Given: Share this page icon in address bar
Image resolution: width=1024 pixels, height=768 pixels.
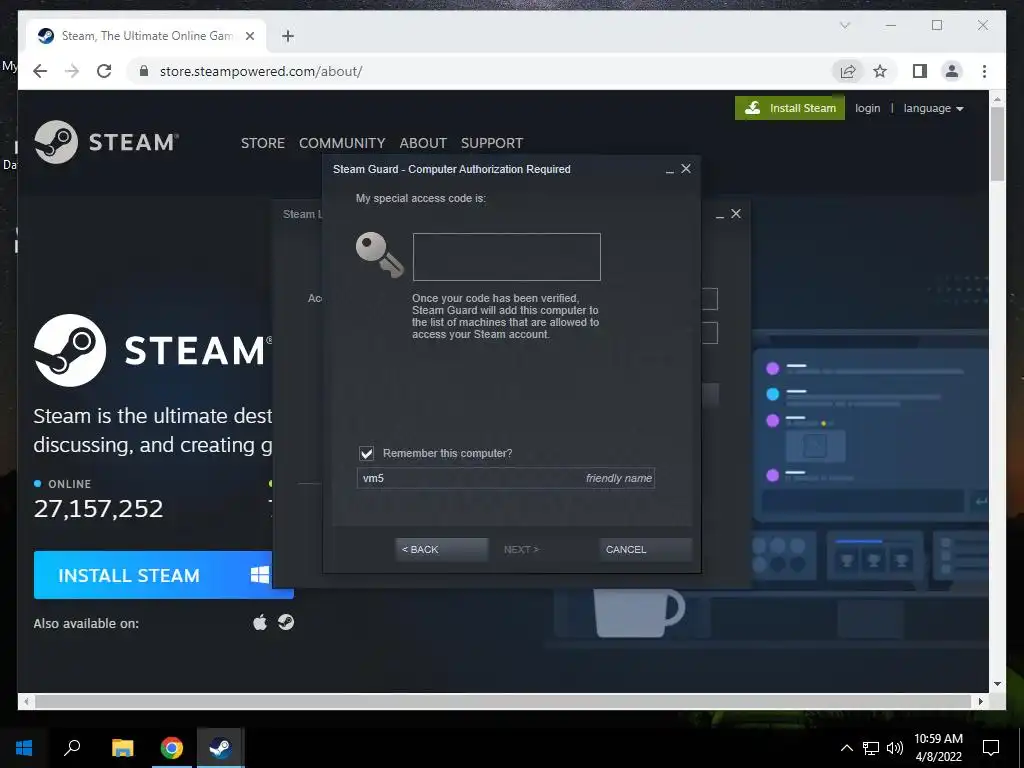Looking at the screenshot, I should pos(848,71).
